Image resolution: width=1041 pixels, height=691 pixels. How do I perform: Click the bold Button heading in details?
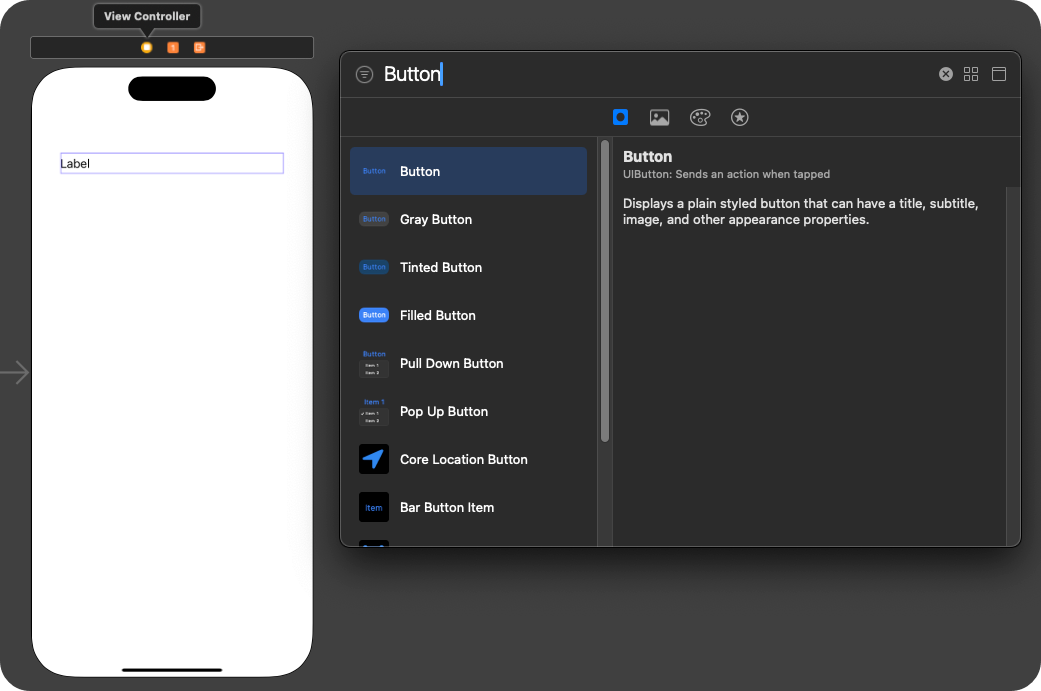click(647, 157)
